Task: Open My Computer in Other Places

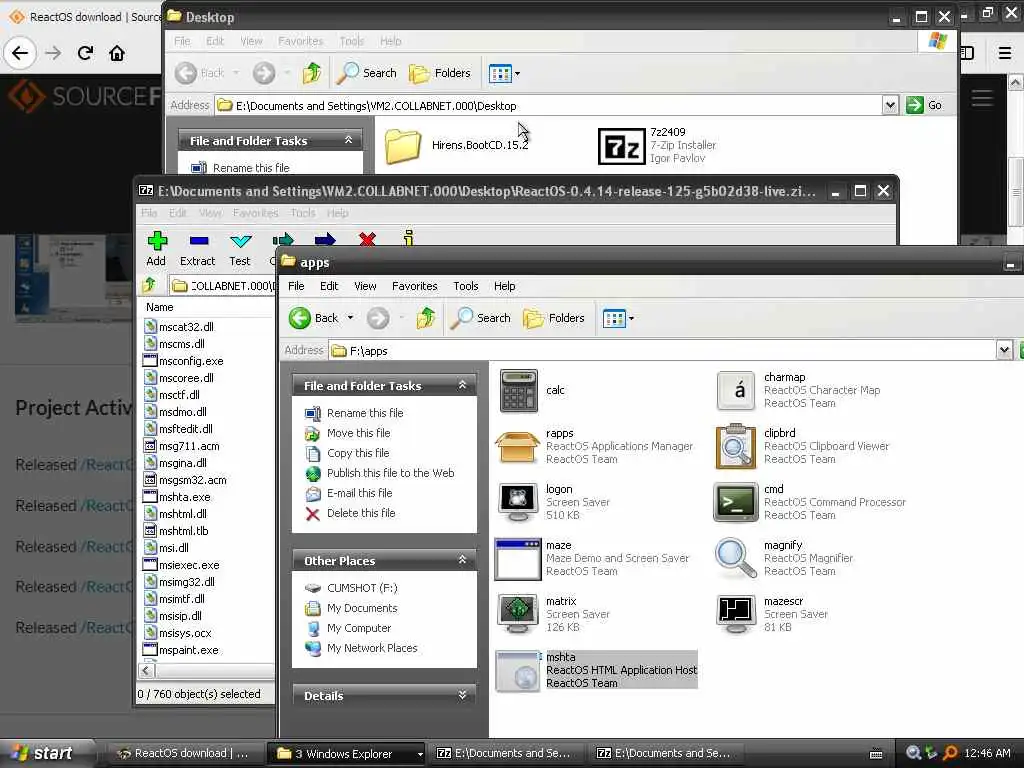Action: [359, 628]
